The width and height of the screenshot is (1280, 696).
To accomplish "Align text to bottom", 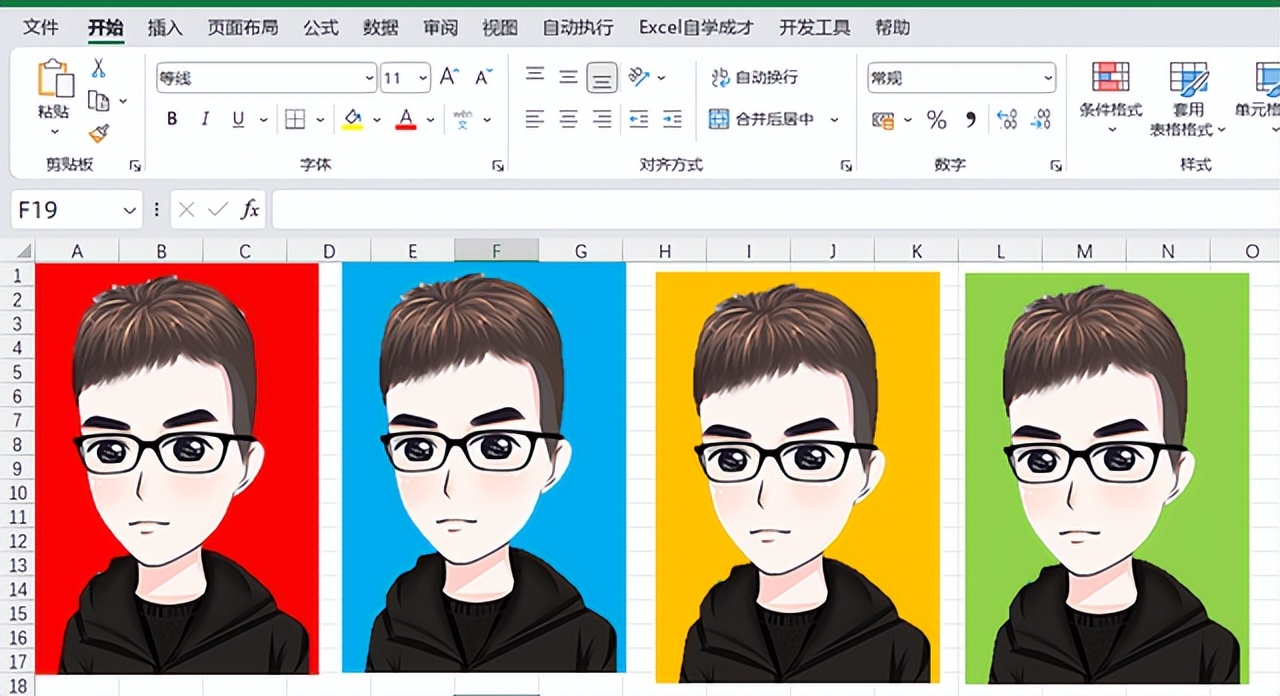I will pos(602,77).
